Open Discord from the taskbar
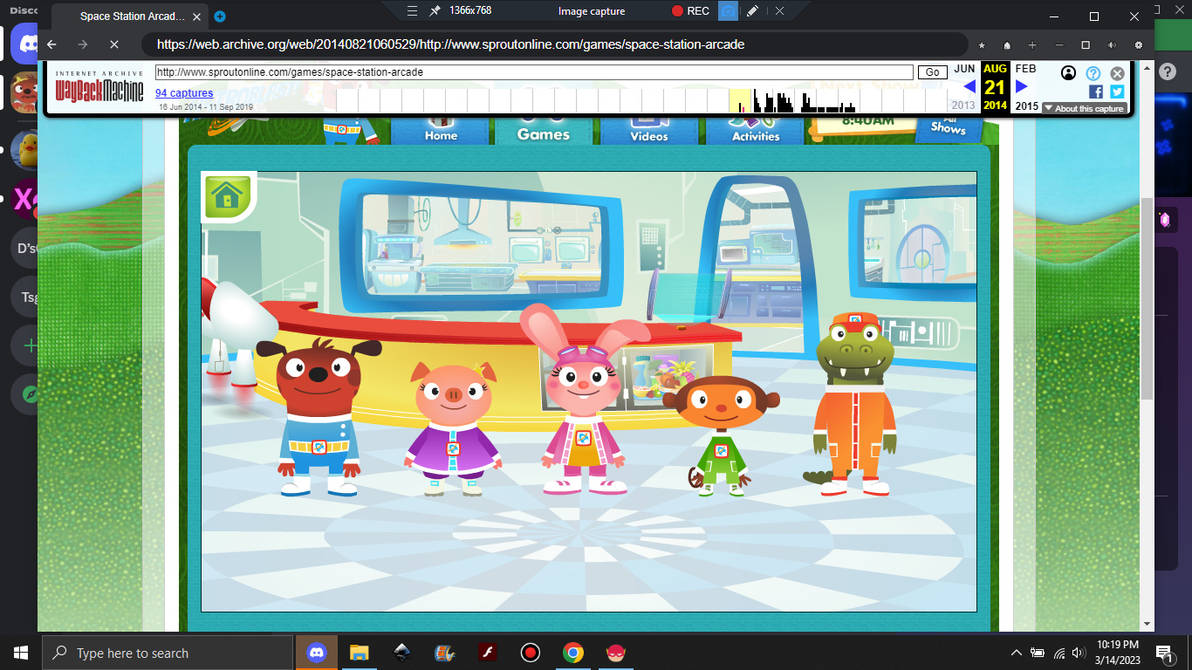 pos(316,653)
